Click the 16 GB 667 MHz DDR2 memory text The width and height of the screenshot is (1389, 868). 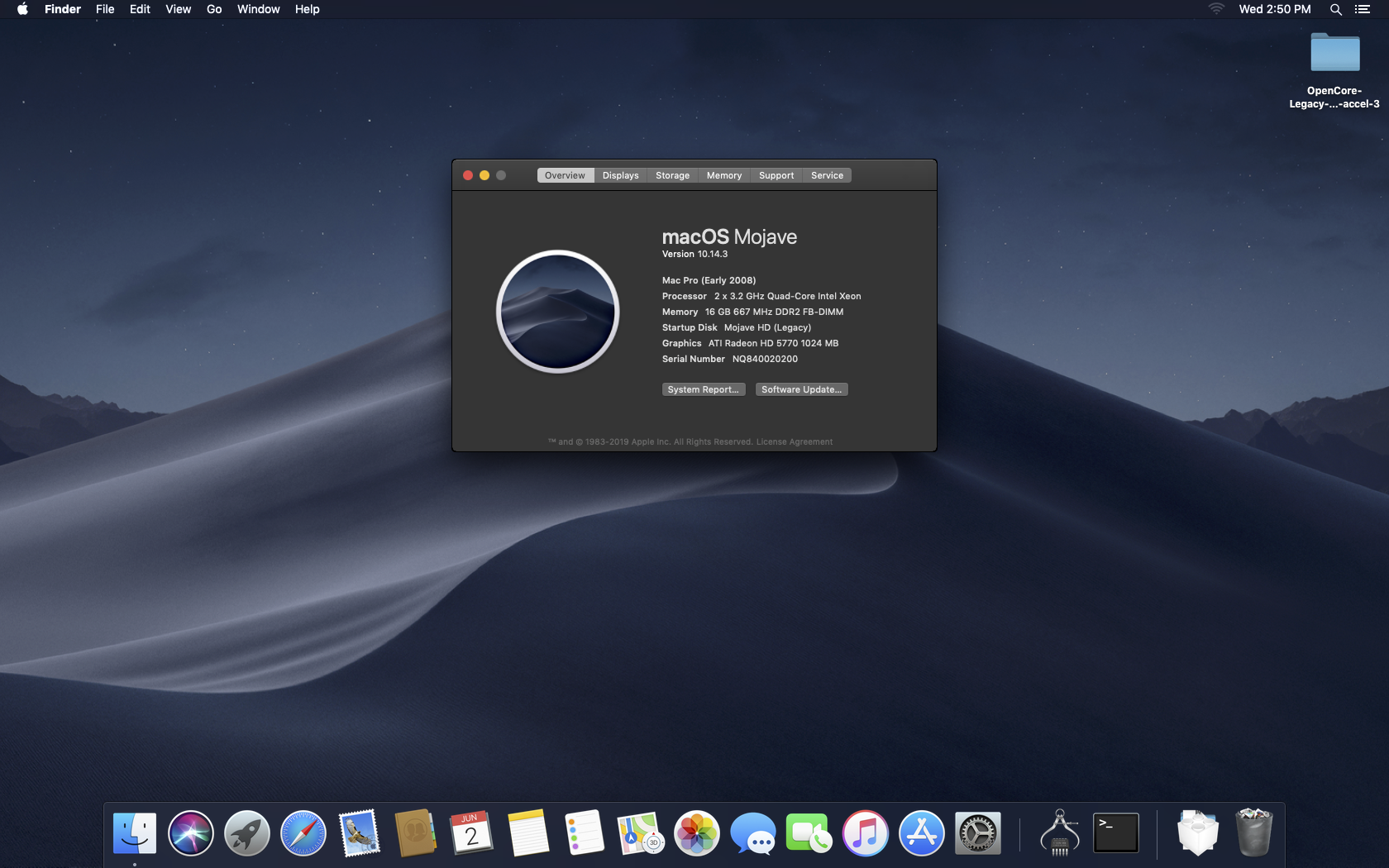pyautogui.click(x=774, y=312)
